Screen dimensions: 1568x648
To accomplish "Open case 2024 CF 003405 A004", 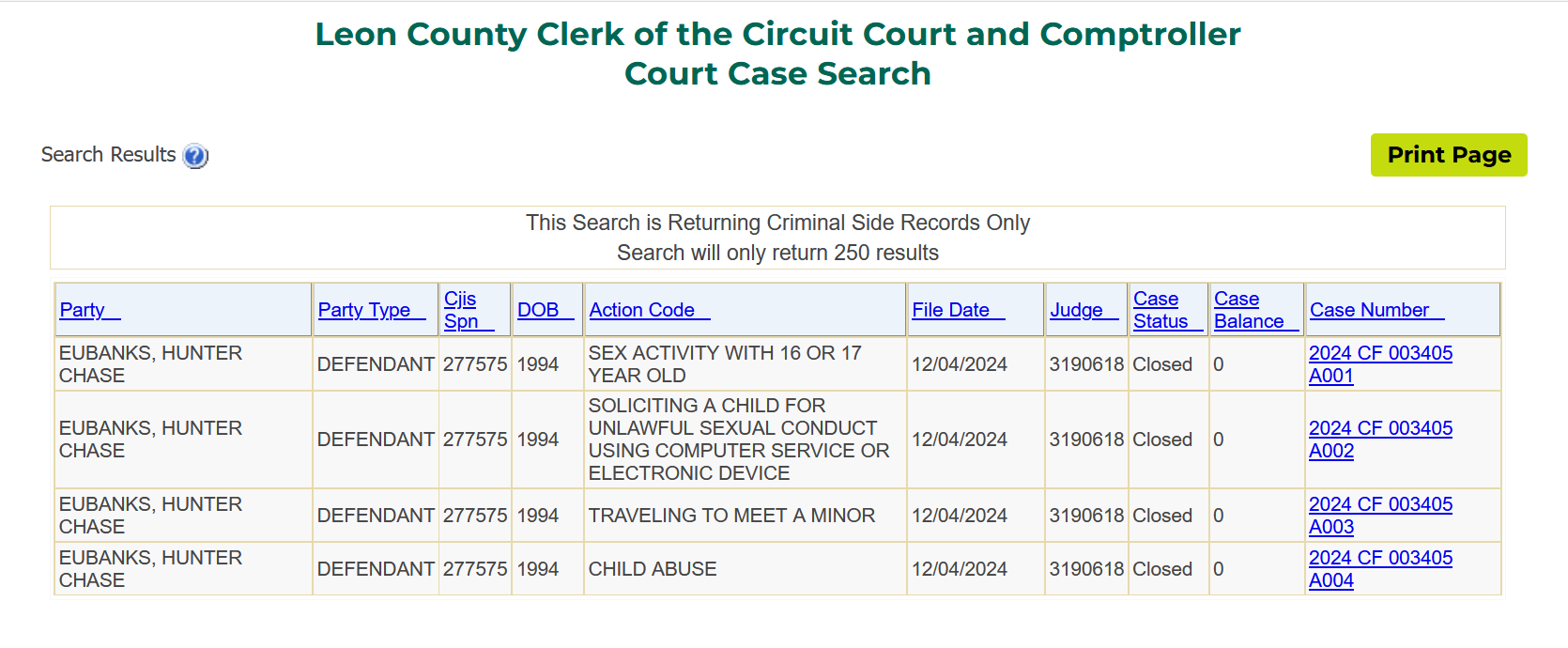I will pos(1380,569).
